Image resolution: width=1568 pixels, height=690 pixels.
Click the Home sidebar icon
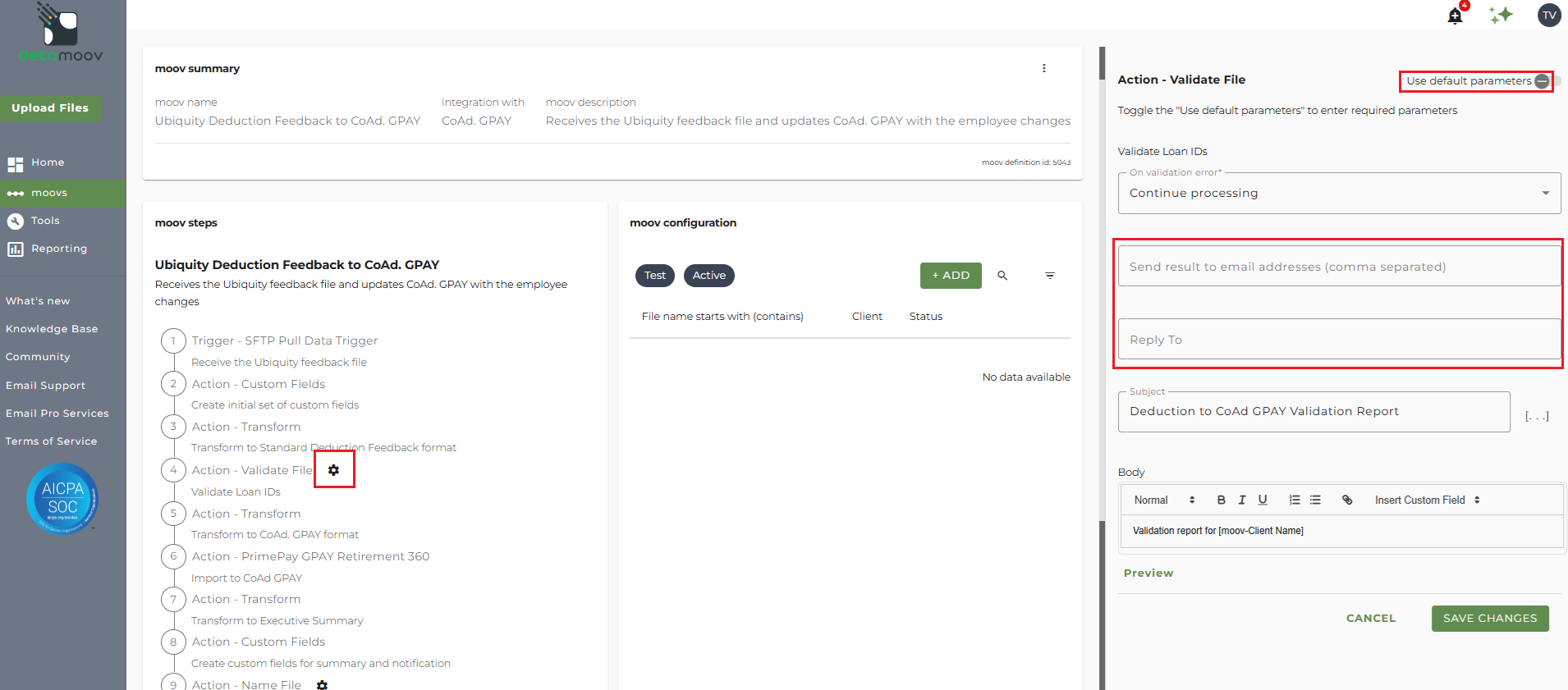tap(15, 163)
